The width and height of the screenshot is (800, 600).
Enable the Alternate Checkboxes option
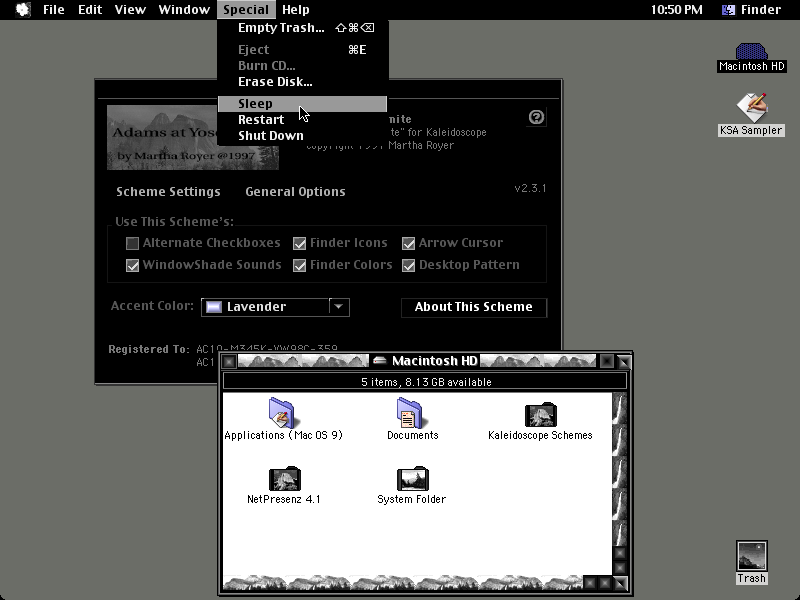(132, 243)
